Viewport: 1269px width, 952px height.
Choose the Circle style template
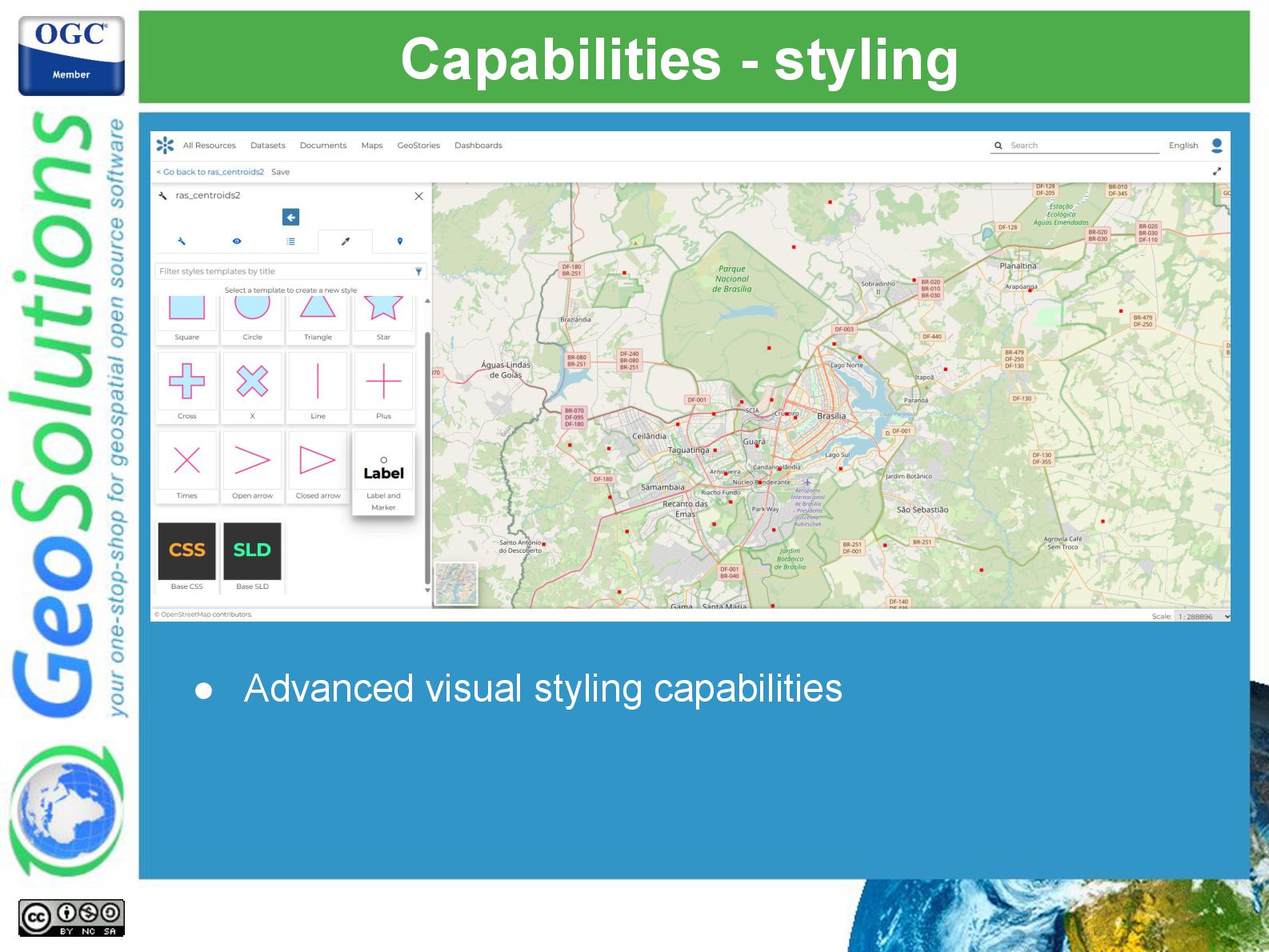click(x=253, y=320)
